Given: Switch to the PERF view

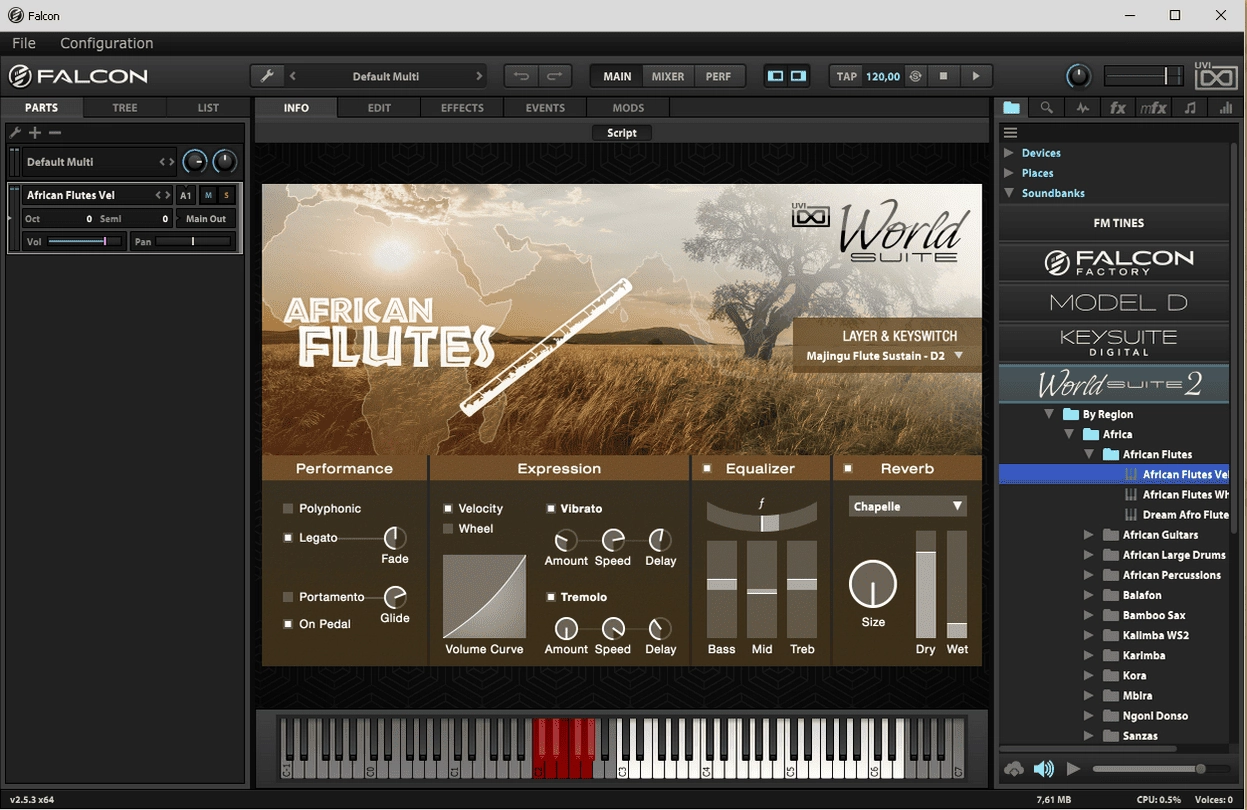Looking at the screenshot, I should point(718,76).
